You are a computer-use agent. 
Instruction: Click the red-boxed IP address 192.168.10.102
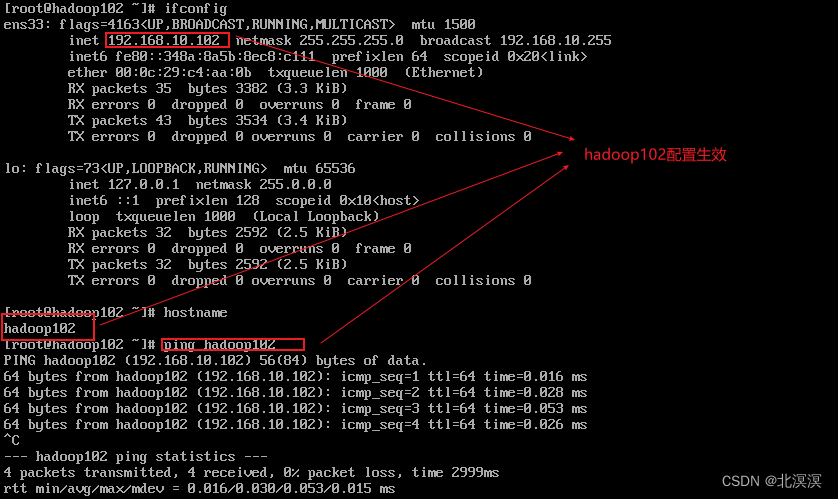point(166,40)
